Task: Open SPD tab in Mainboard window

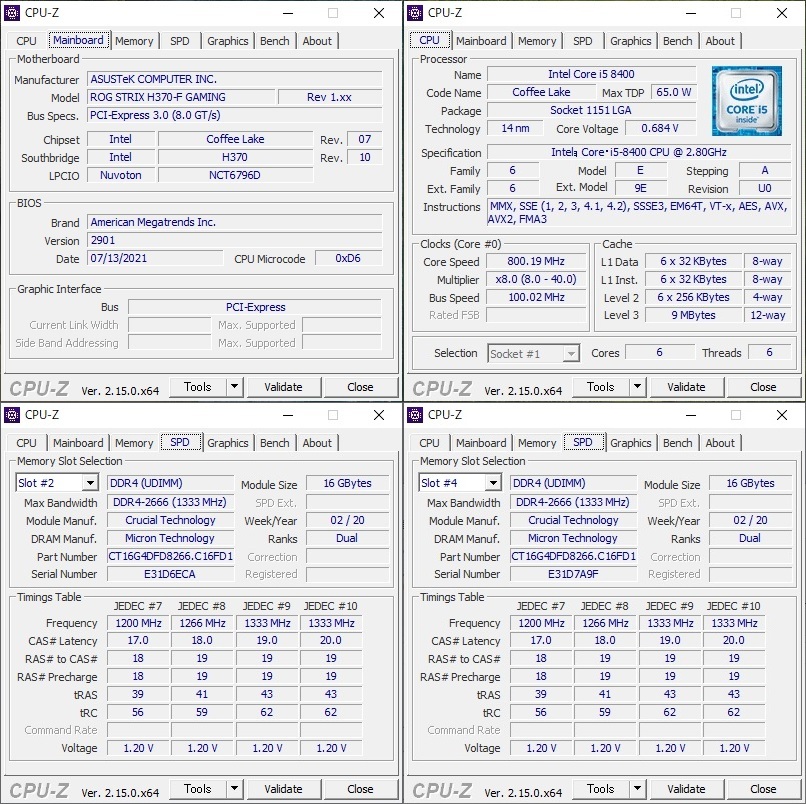Action: pyautogui.click(x=179, y=41)
